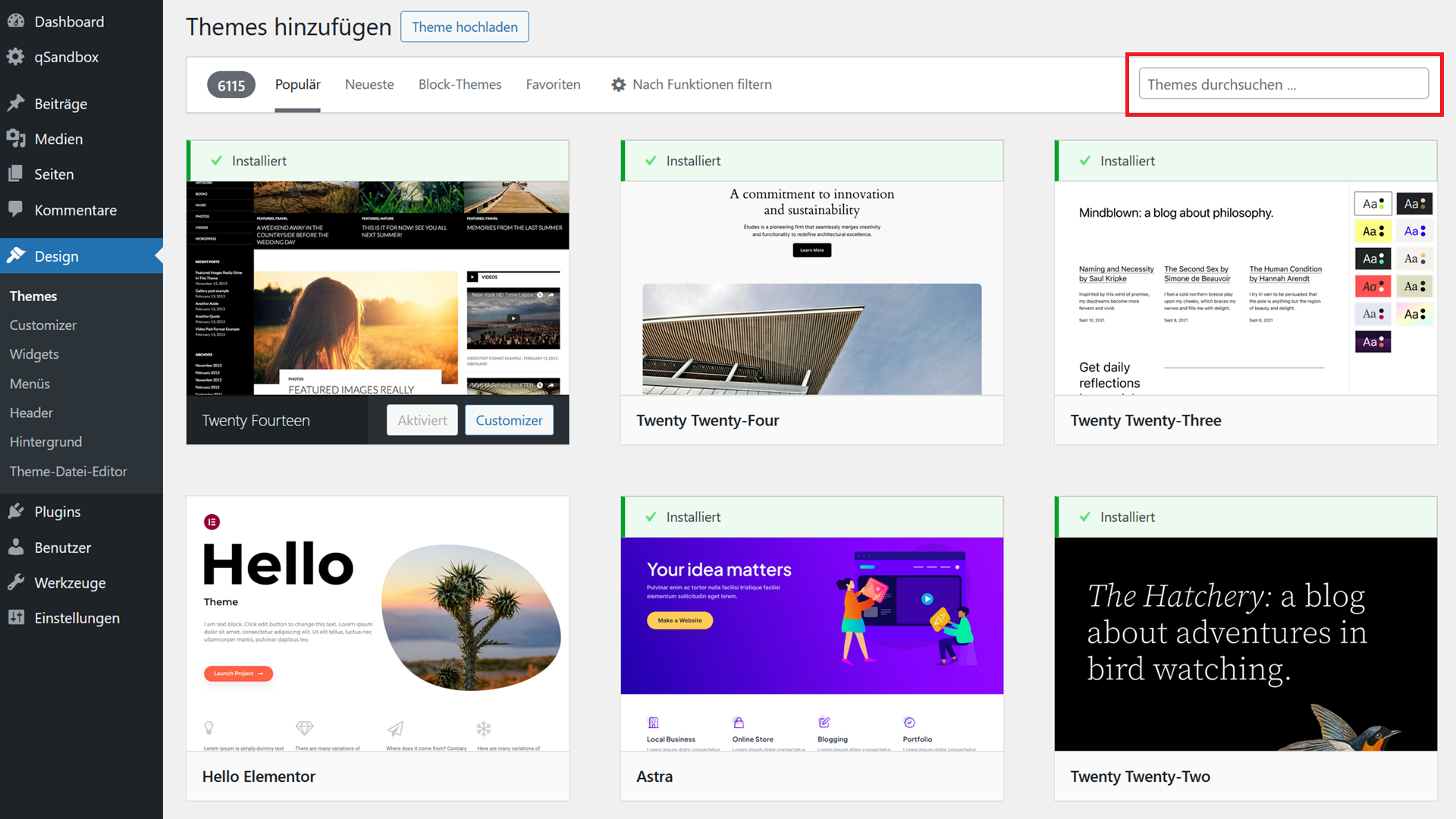Image resolution: width=1456 pixels, height=819 pixels.
Task: Open the Themes submenu item
Action: point(33,296)
